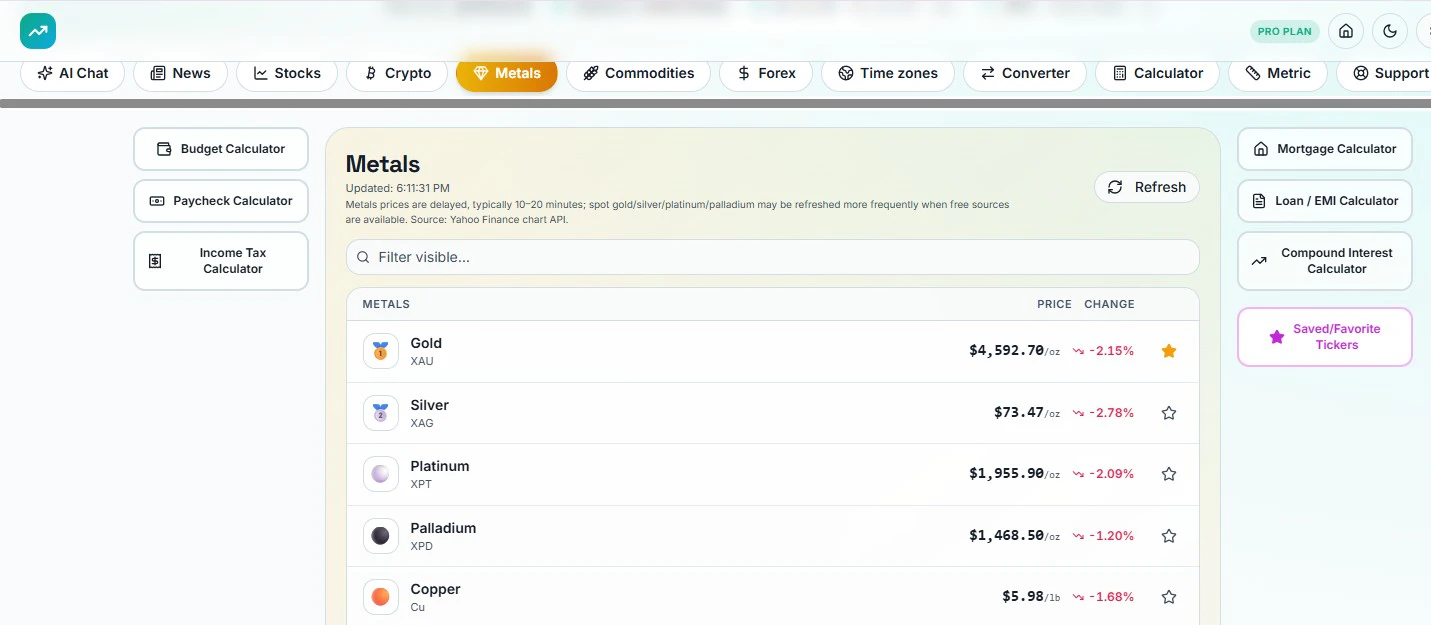
Task: Click the PRICE column header
Action: tap(1054, 304)
